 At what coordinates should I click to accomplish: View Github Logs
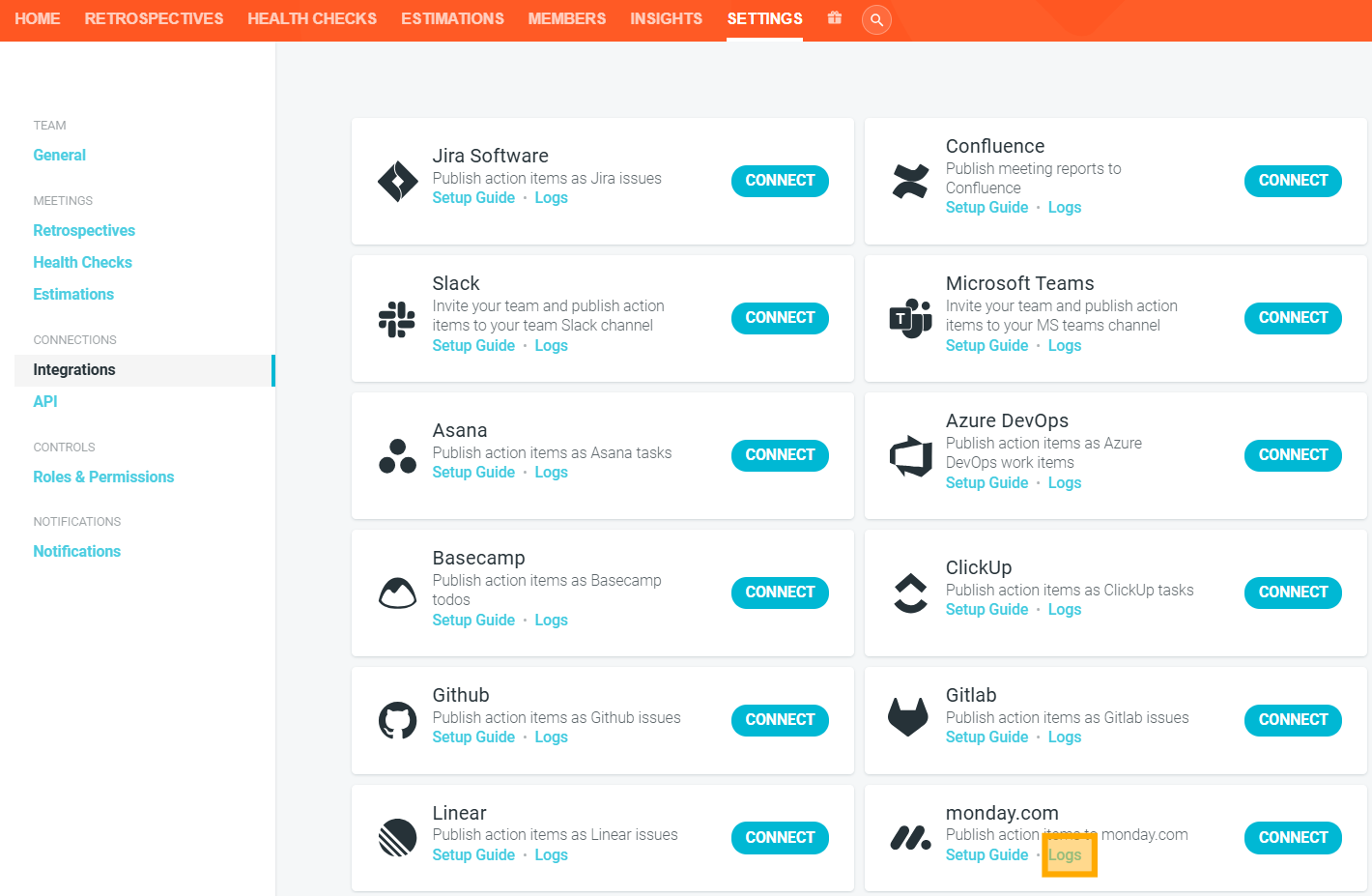pyautogui.click(x=551, y=737)
